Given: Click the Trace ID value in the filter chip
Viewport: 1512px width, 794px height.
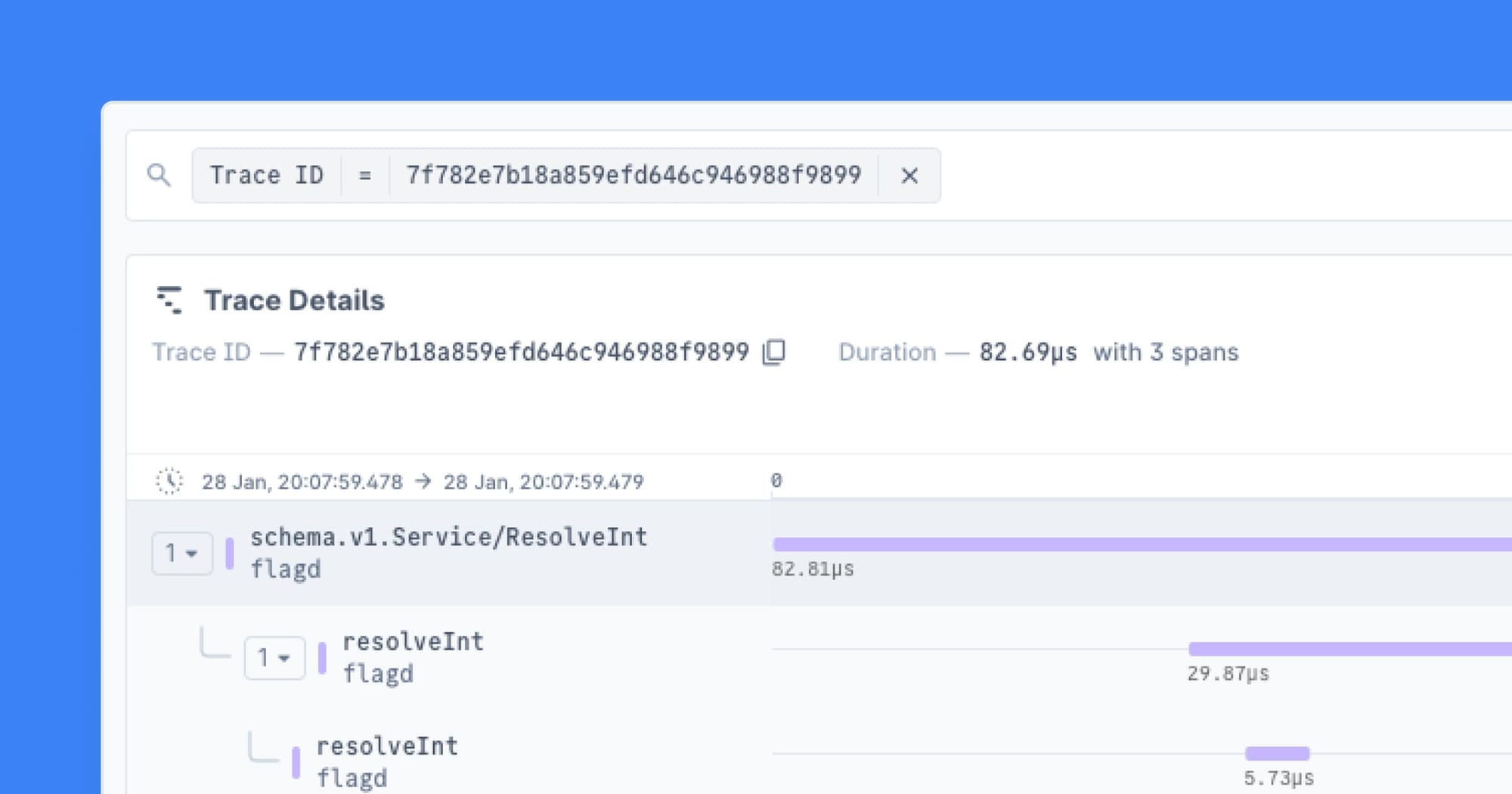Looking at the screenshot, I should click(633, 175).
